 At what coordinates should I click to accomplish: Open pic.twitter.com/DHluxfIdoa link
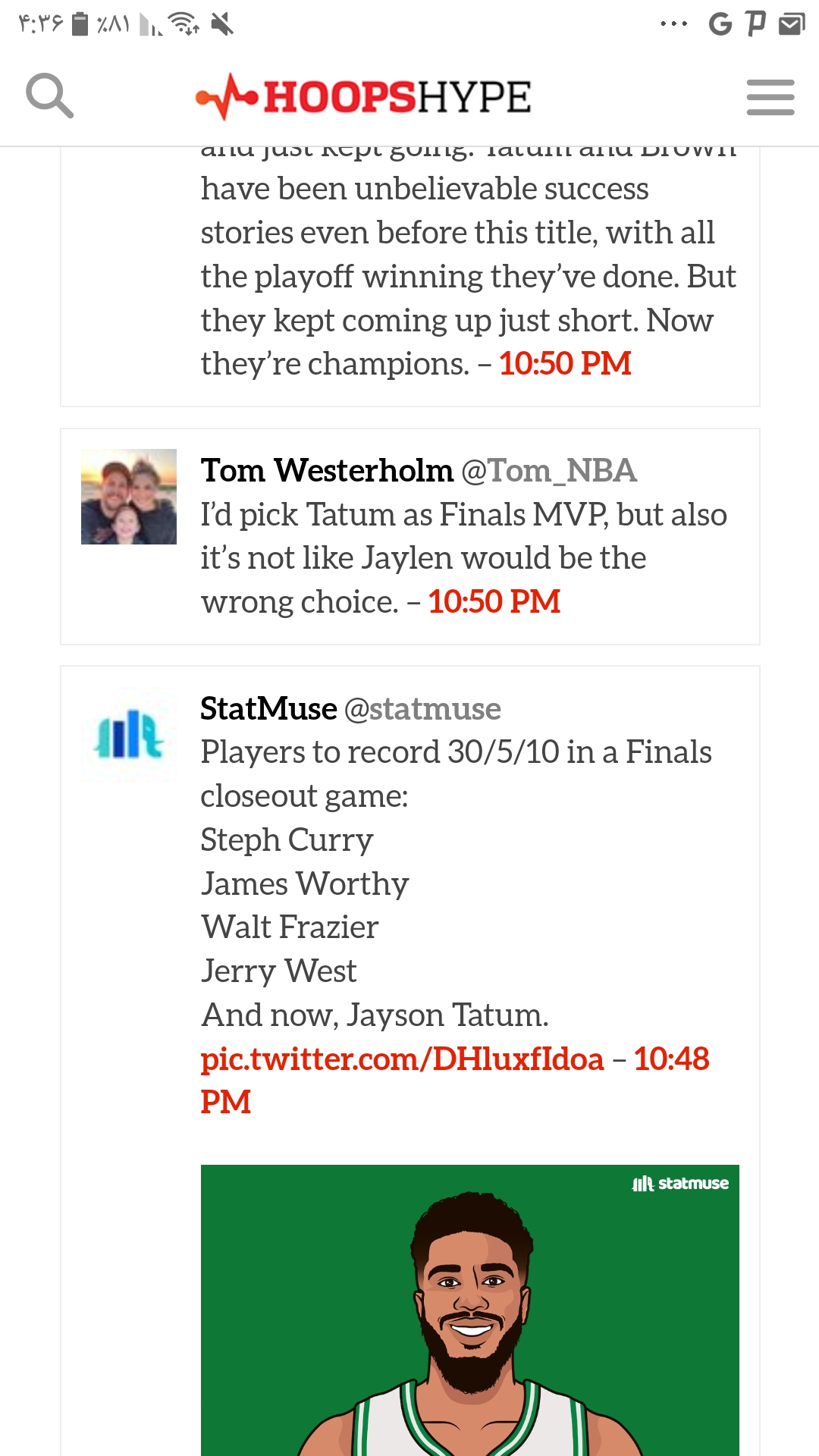(x=402, y=1059)
